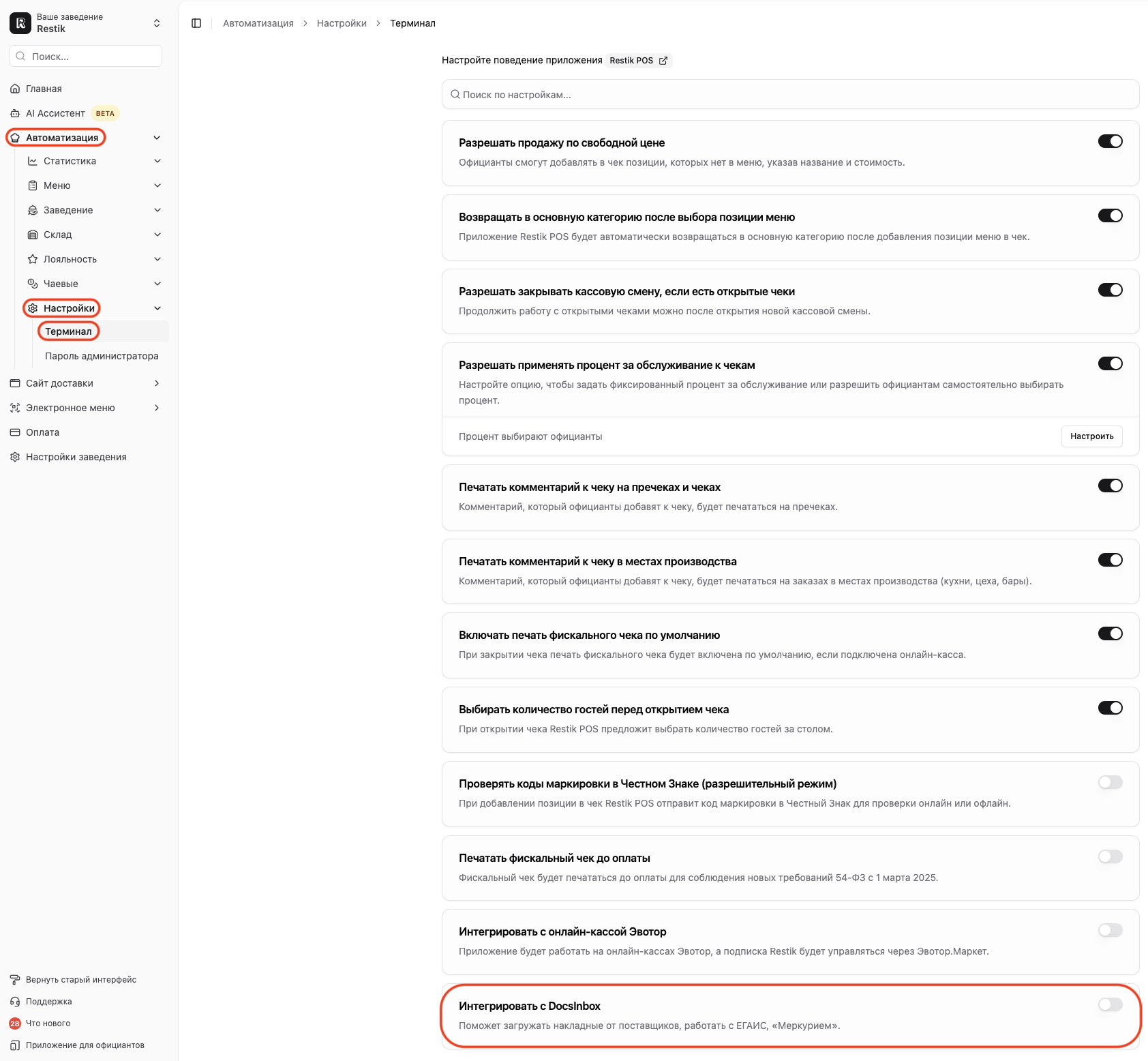
Task: Click the AI Ассистент robot icon
Action: 15,113
